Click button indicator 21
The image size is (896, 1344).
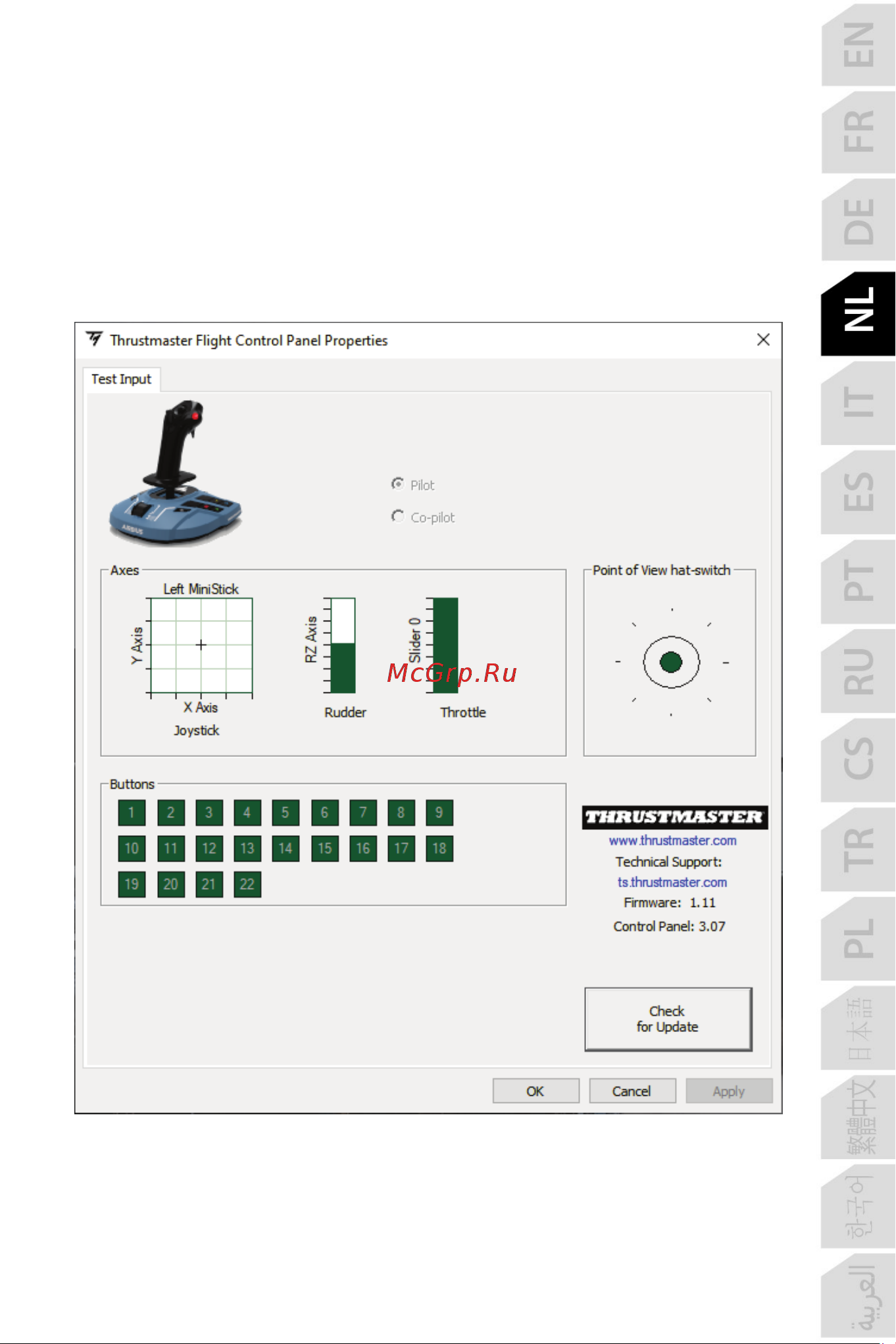pos(209,884)
